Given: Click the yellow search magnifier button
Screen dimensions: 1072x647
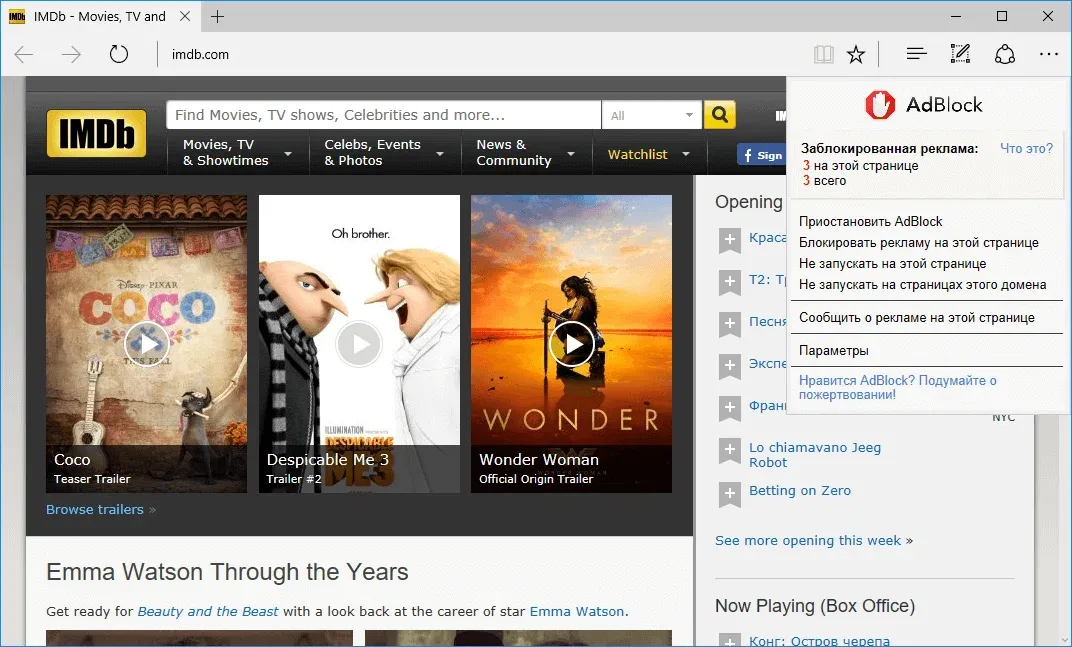Looking at the screenshot, I should pyautogui.click(x=719, y=115).
